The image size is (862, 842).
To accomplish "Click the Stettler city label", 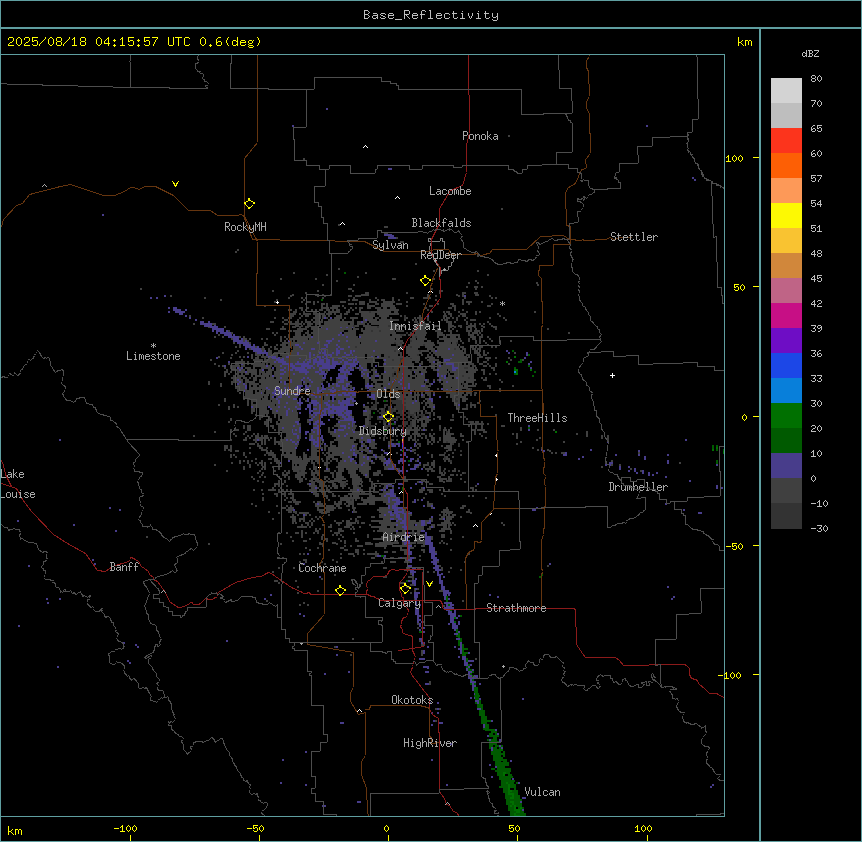I will tap(634, 237).
